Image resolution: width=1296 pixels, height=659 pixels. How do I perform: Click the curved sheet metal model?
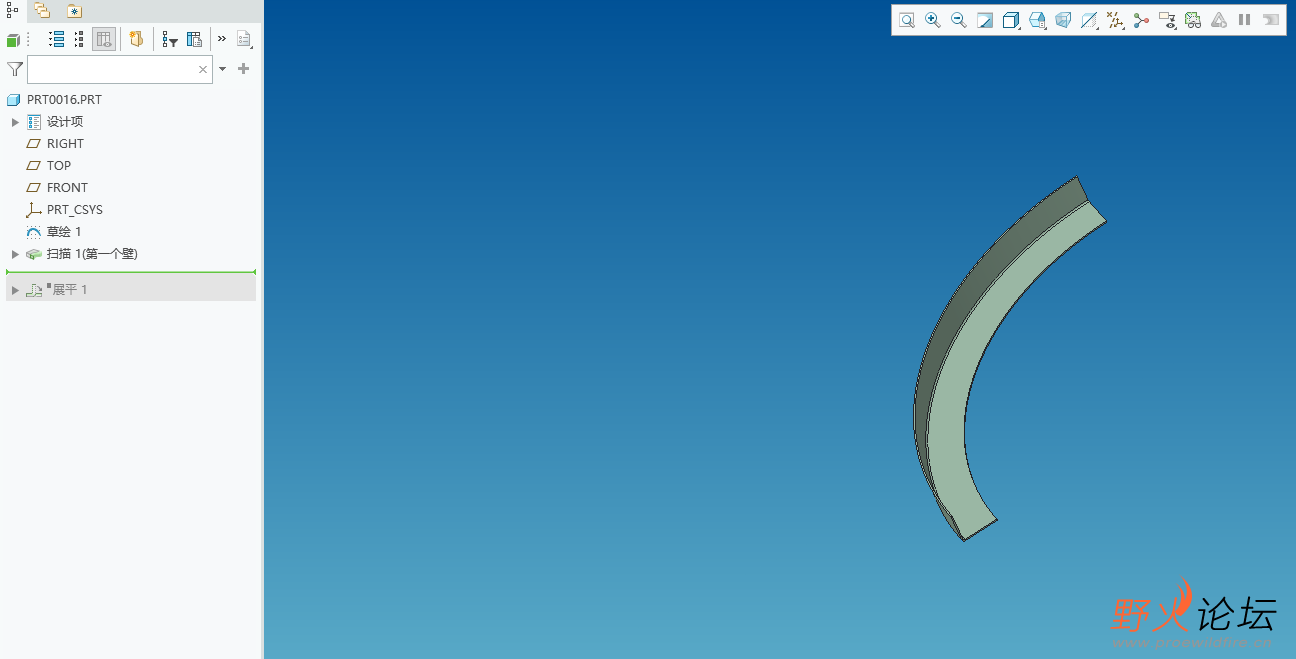click(945, 400)
